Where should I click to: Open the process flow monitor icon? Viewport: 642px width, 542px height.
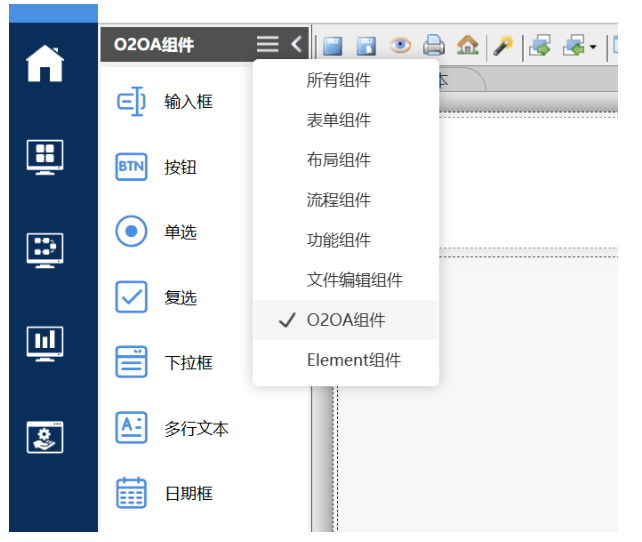[45, 248]
